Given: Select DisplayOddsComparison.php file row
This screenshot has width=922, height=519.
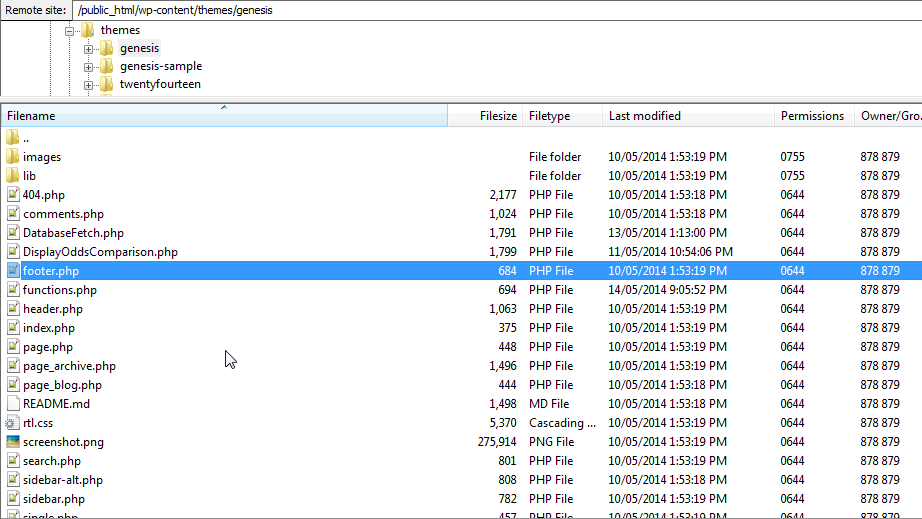Looking at the screenshot, I should (x=100, y=252).
